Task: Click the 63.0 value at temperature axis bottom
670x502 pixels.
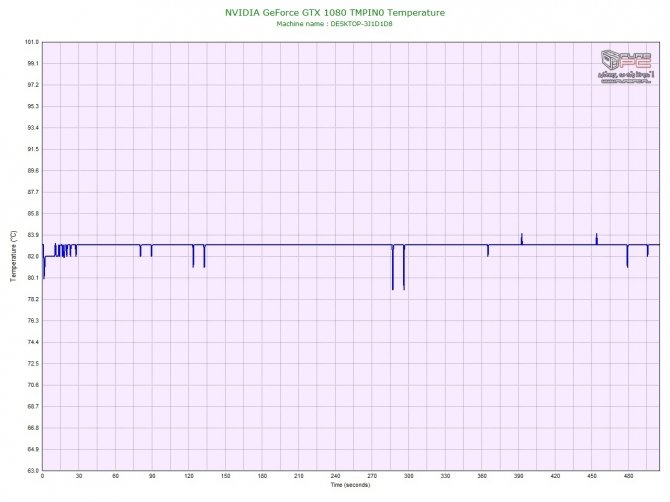Action: coord(32,470)
